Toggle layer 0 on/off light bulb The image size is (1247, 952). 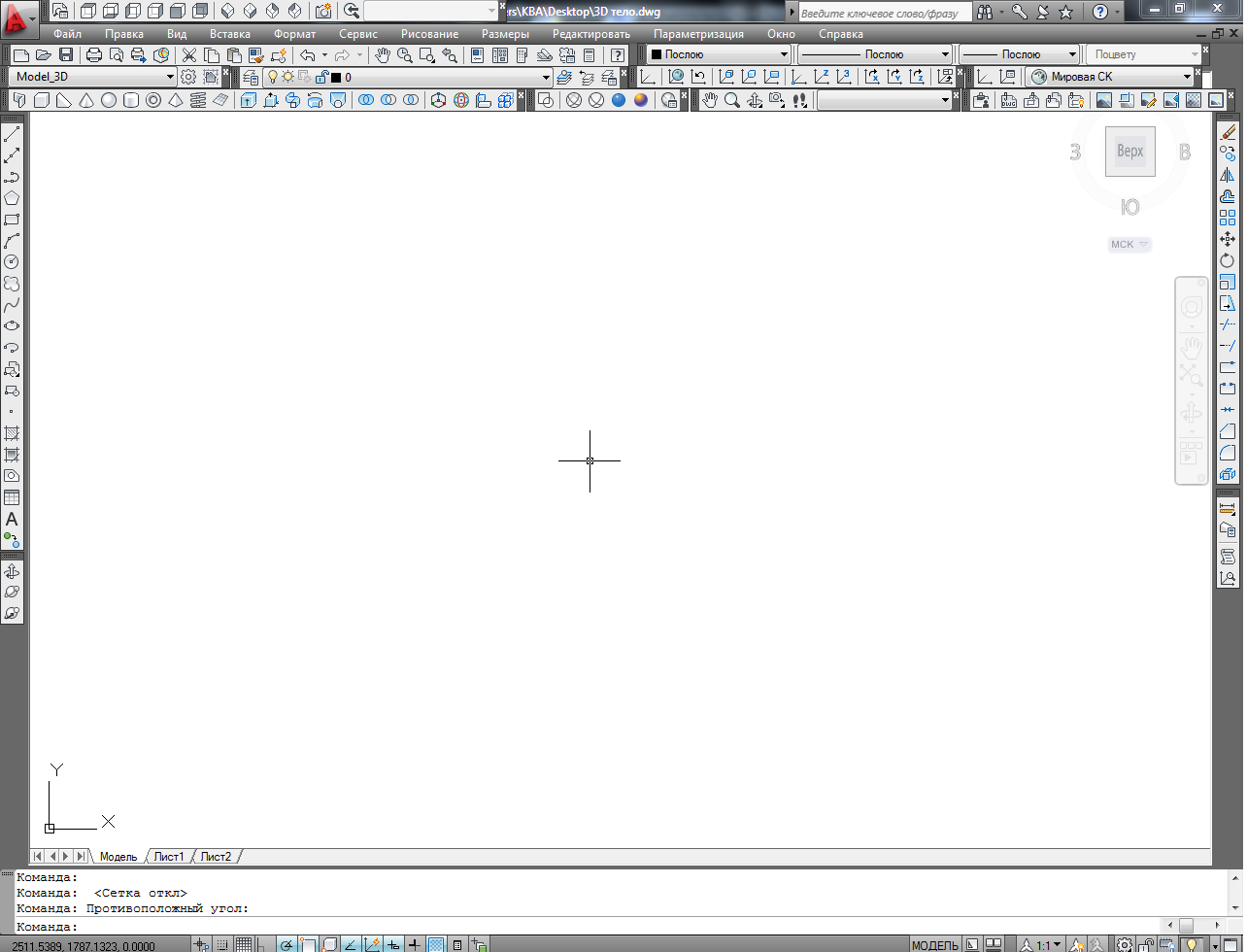[x=273, y=77]
